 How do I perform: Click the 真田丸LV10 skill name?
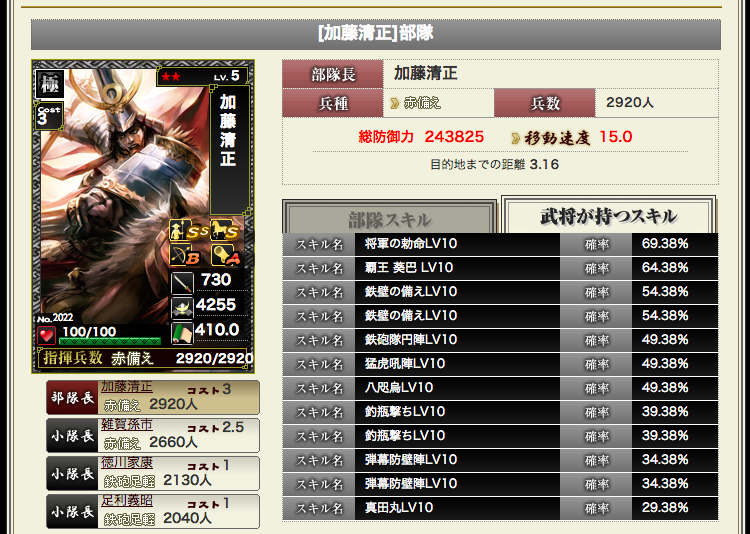(399, 508)
